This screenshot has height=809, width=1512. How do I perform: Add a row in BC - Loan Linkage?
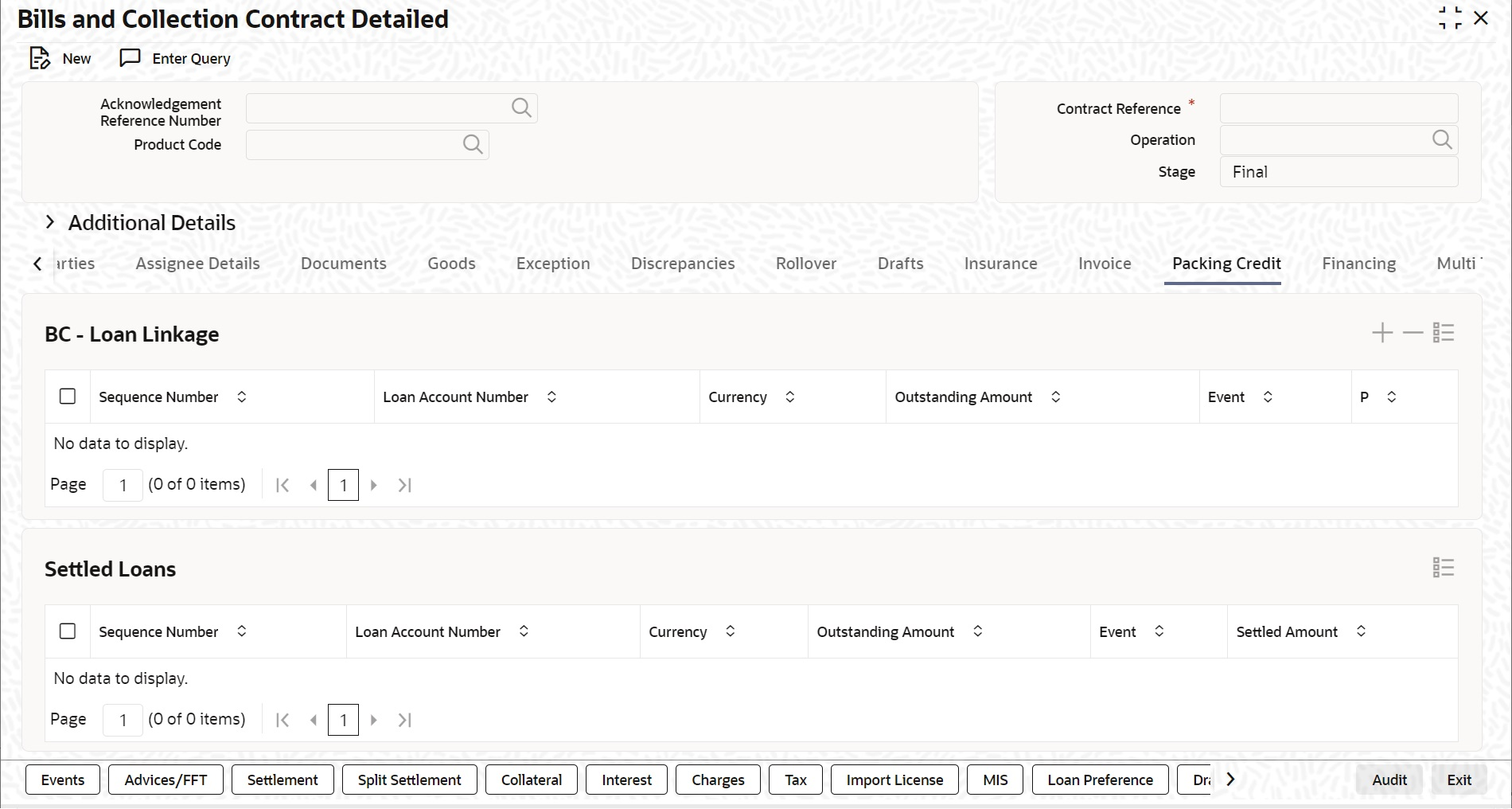pos(1381,332)
